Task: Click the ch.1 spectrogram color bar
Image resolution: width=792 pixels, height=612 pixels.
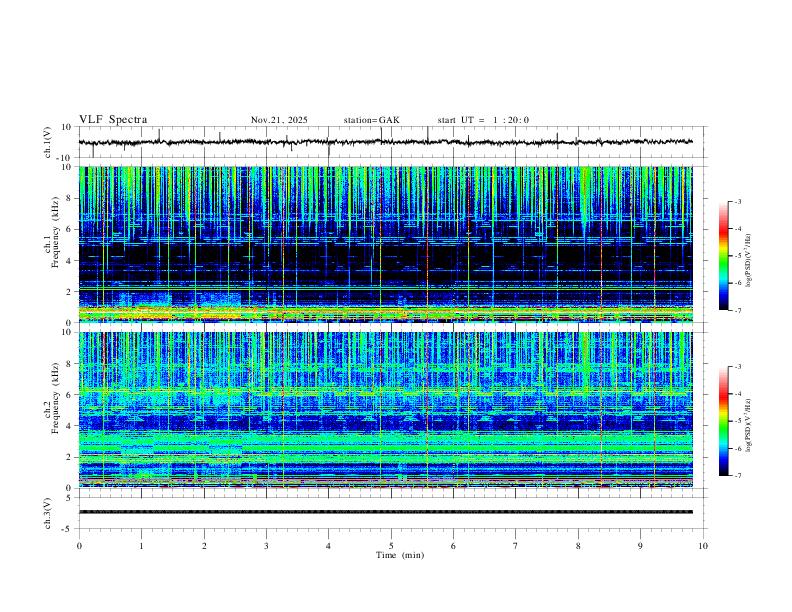Action: [x=724, y=256]
